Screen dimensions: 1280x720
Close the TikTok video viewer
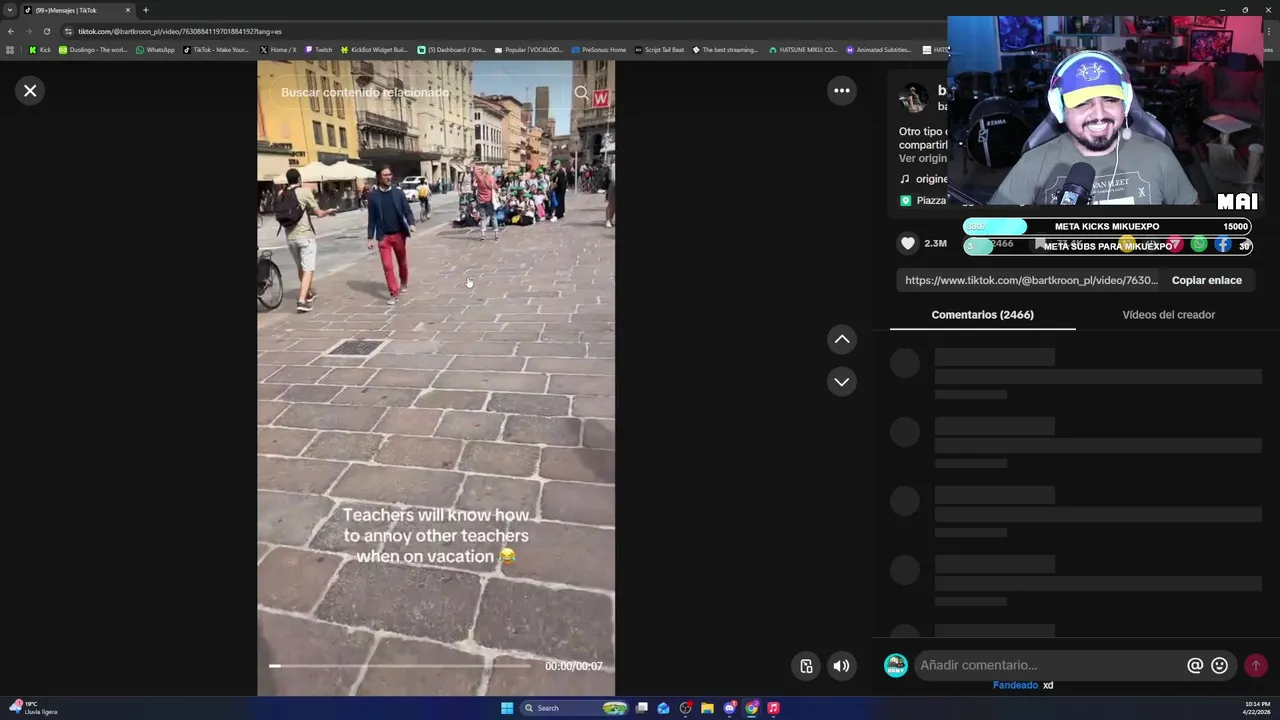[x=30, y=91]
